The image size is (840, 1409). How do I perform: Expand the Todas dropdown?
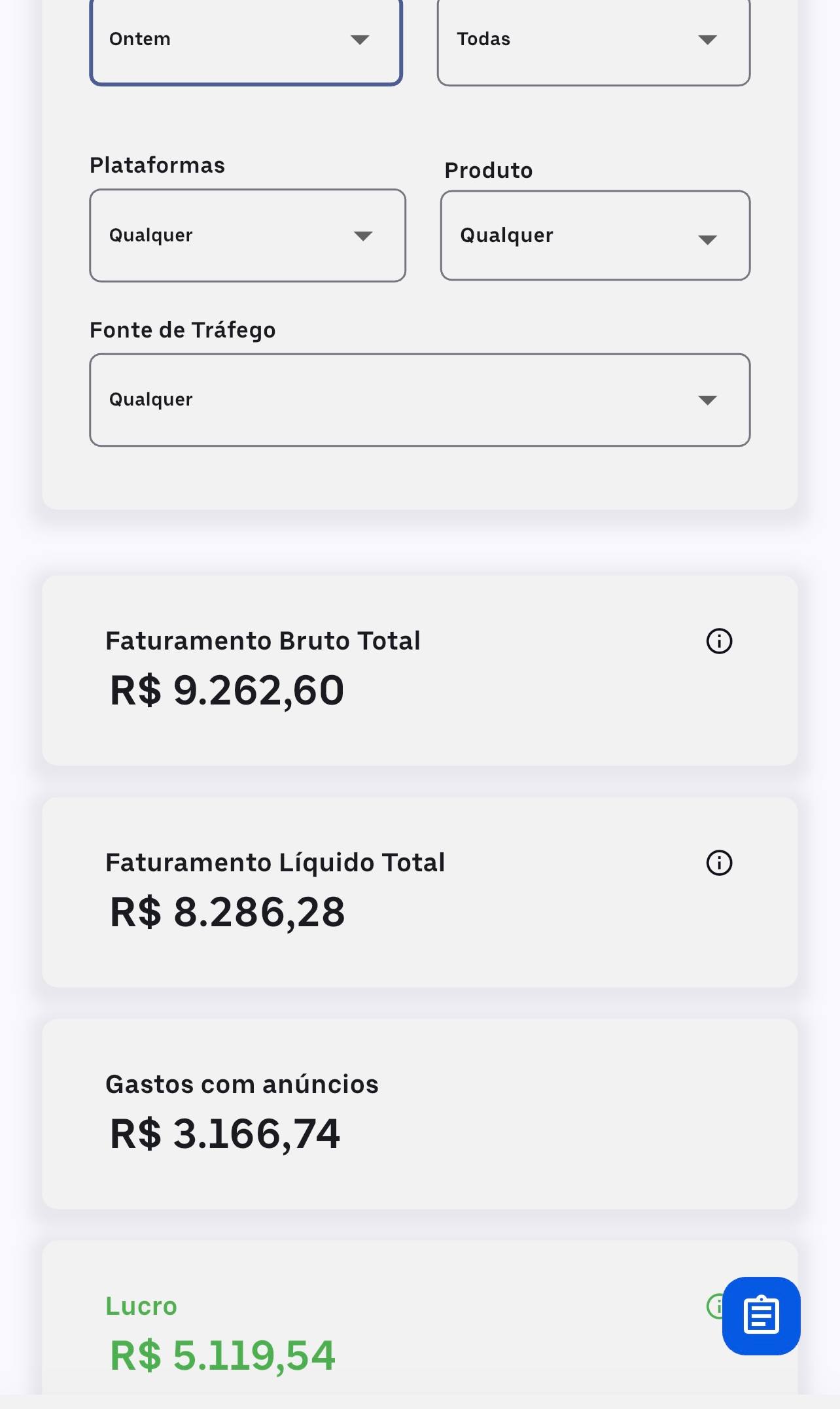click(x=593, y=41)
